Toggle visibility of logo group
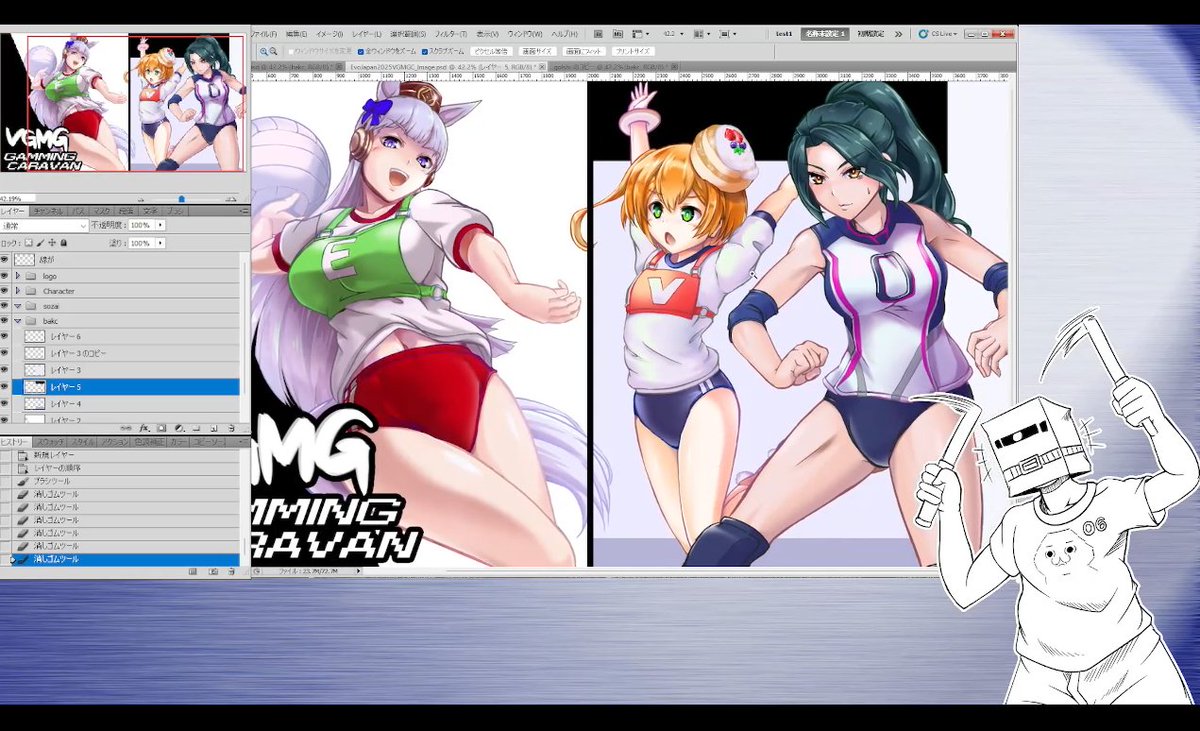 tap(6, 275)
